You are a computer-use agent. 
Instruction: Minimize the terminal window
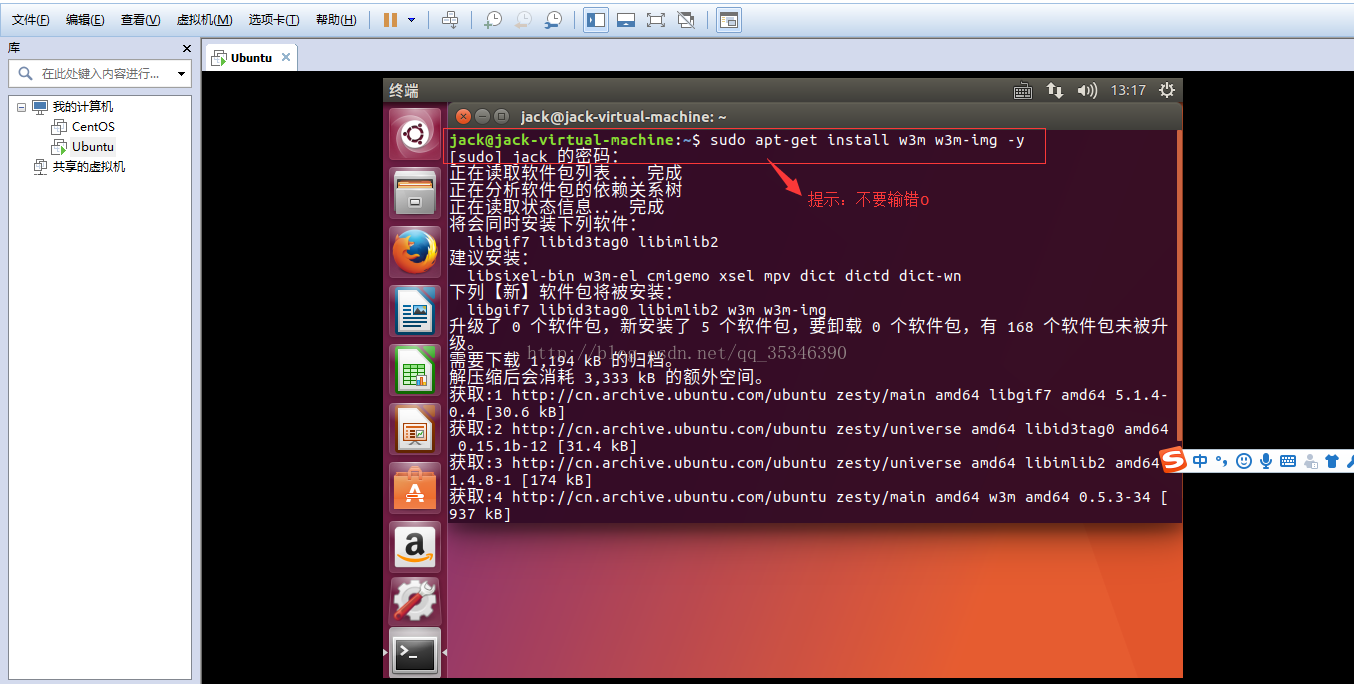(x=481, y=116)
